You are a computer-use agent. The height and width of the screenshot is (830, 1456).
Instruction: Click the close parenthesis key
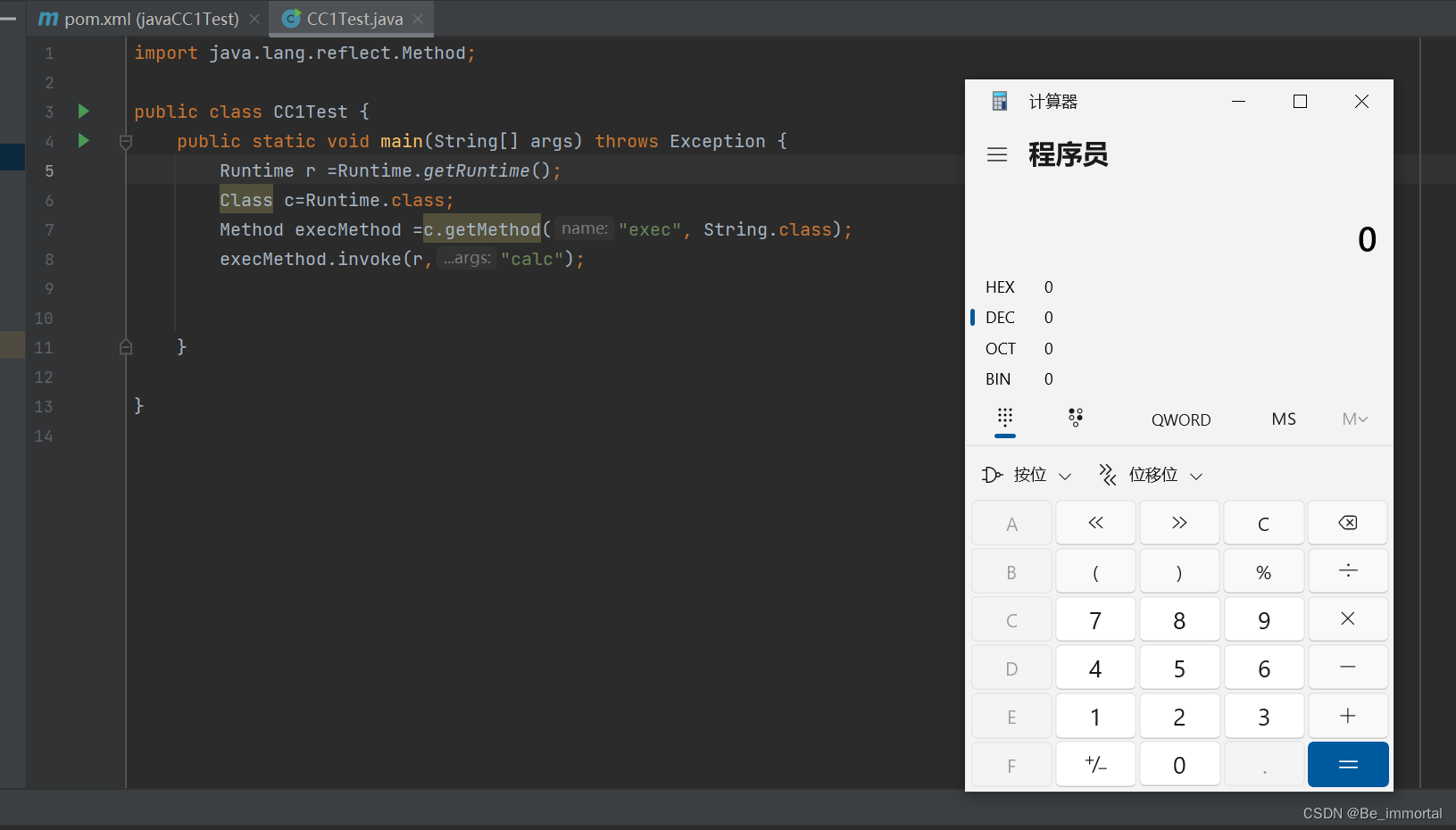1179,571
